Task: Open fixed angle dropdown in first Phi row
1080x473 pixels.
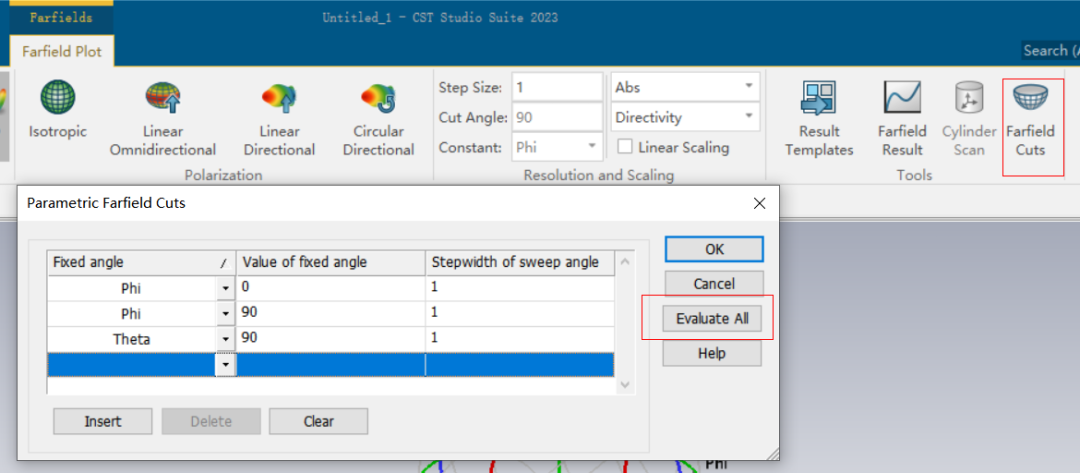Action: [225, 288]
